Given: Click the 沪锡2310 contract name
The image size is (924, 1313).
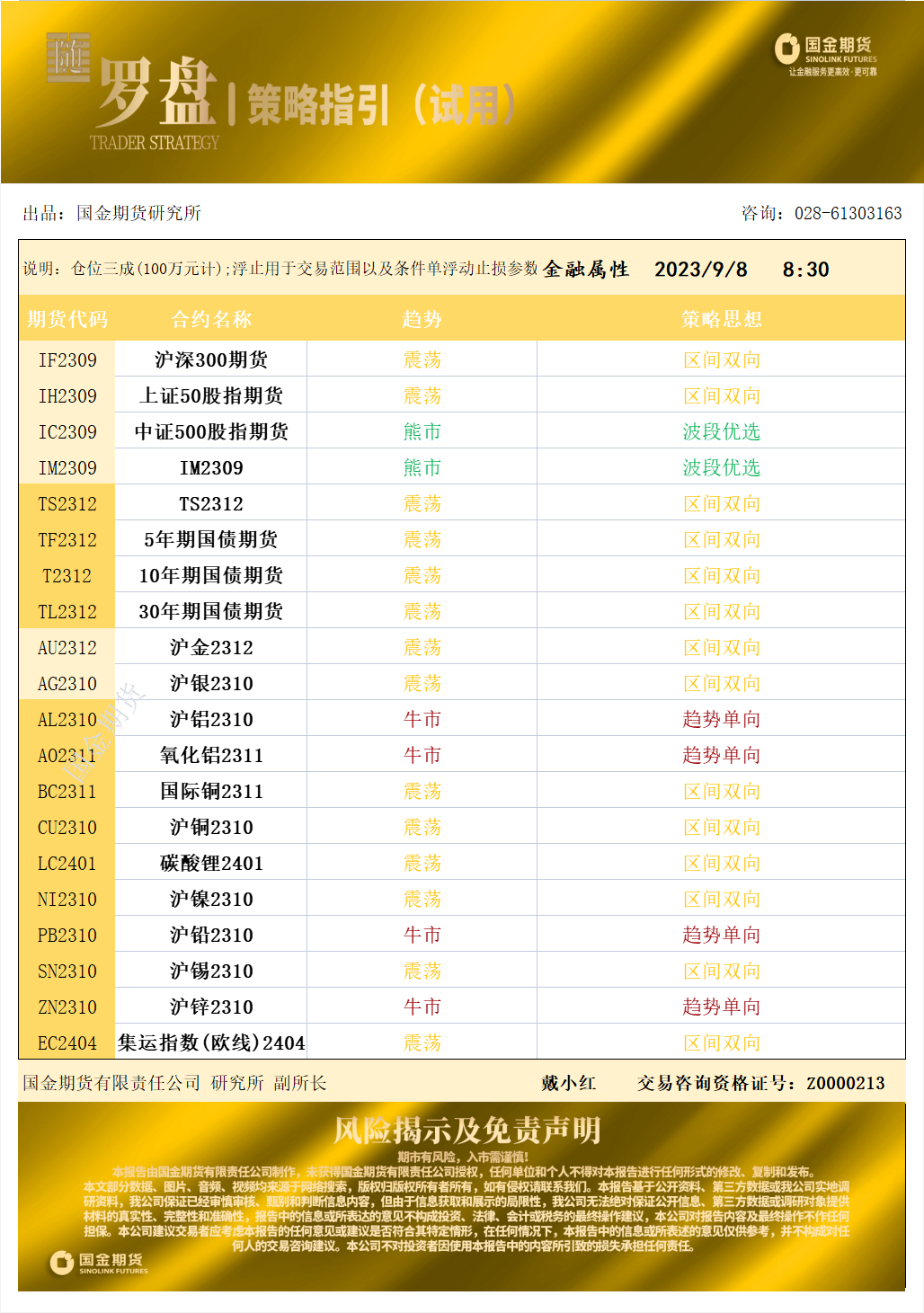Looking at the screenshot, I should (x=211, y=971).
